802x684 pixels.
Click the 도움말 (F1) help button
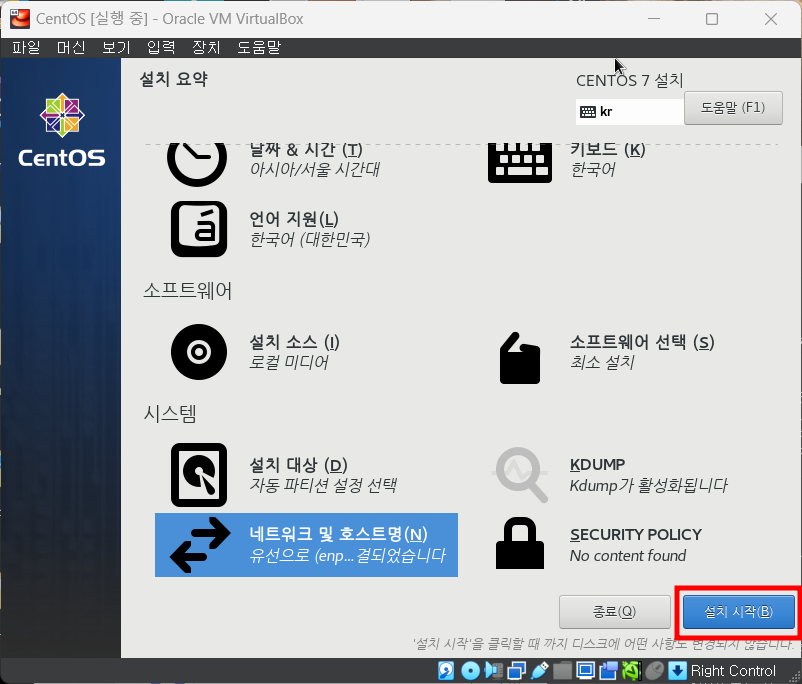733,108
